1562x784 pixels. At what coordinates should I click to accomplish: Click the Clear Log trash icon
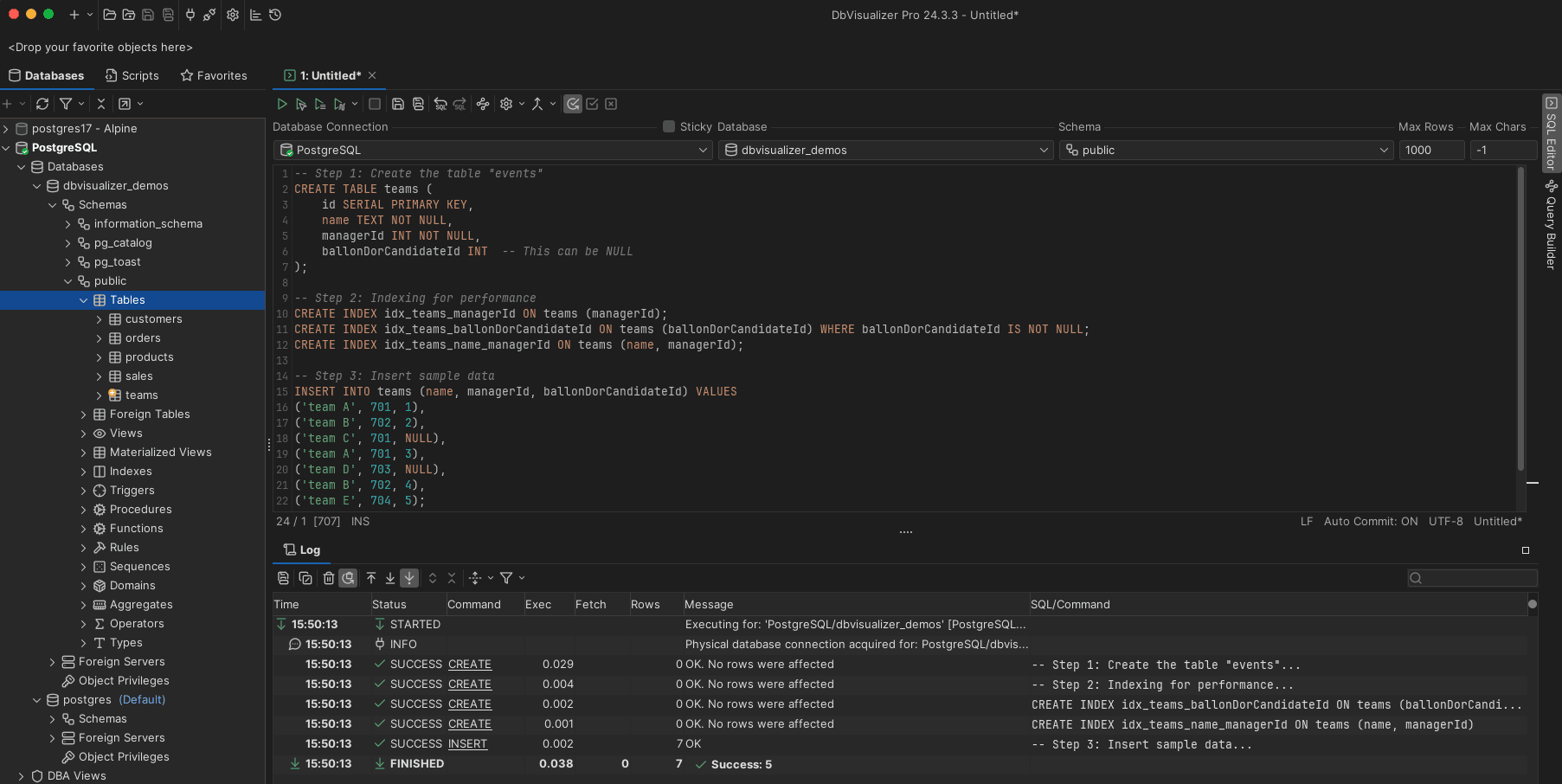[329, 578]
